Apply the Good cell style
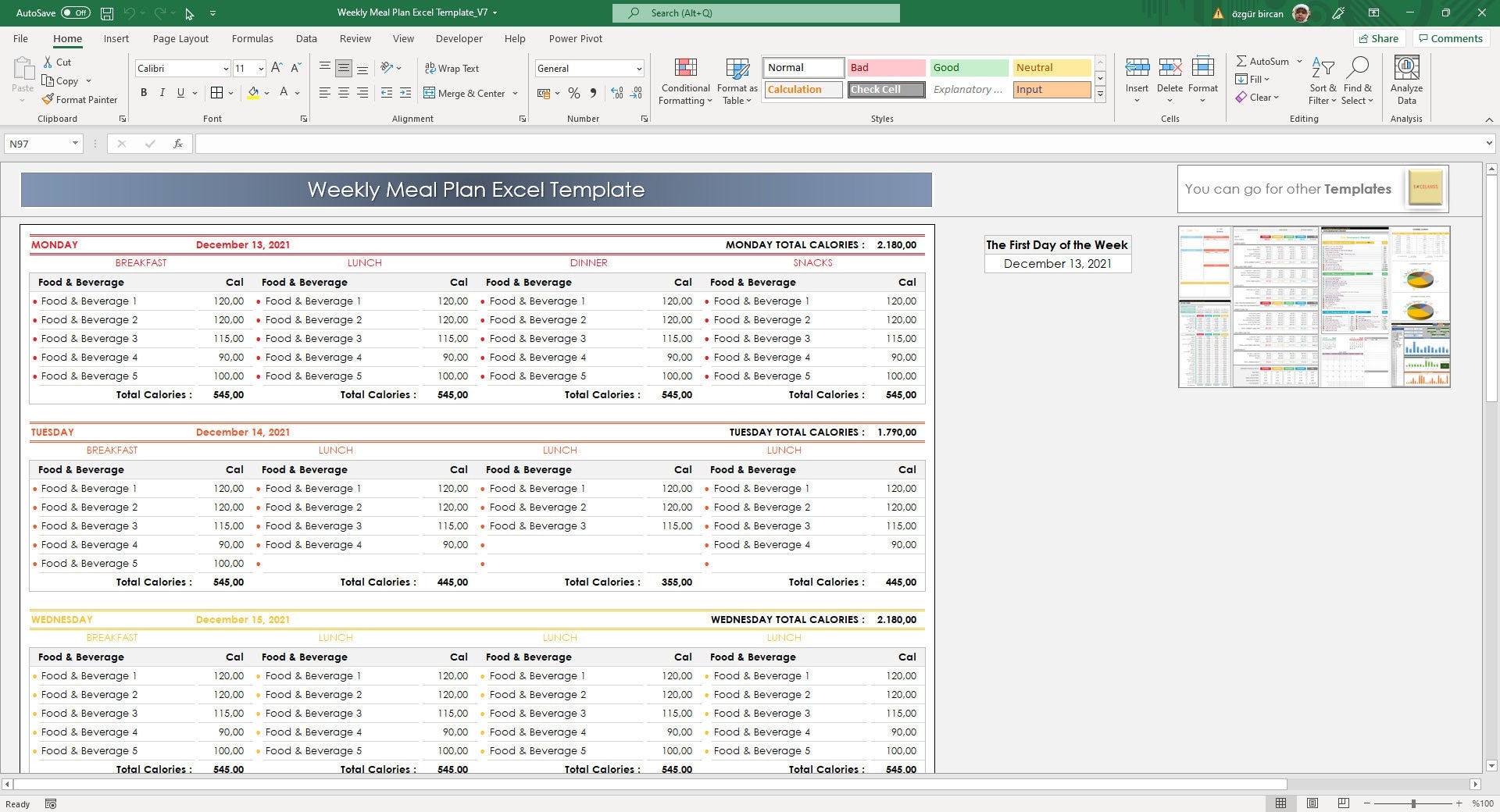The height and width of the screenshot is (812, 1500). [969, 68]
